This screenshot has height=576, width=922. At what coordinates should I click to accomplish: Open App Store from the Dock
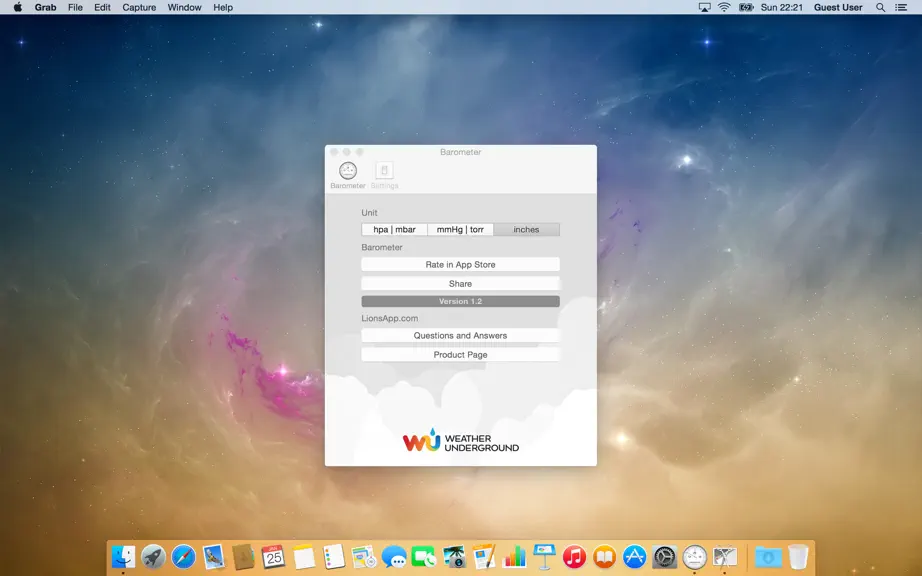(x=634, y=556)
